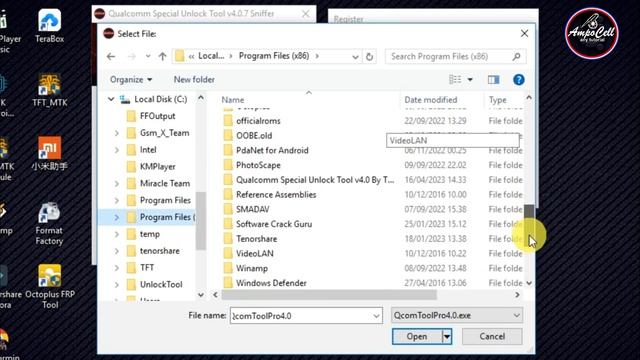
Task: Click the navigation tree scrollbar thumb
Action: click(x=200, y=220)
